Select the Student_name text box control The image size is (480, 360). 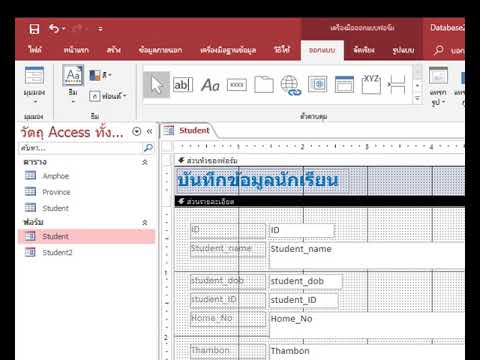pos(367,255)
